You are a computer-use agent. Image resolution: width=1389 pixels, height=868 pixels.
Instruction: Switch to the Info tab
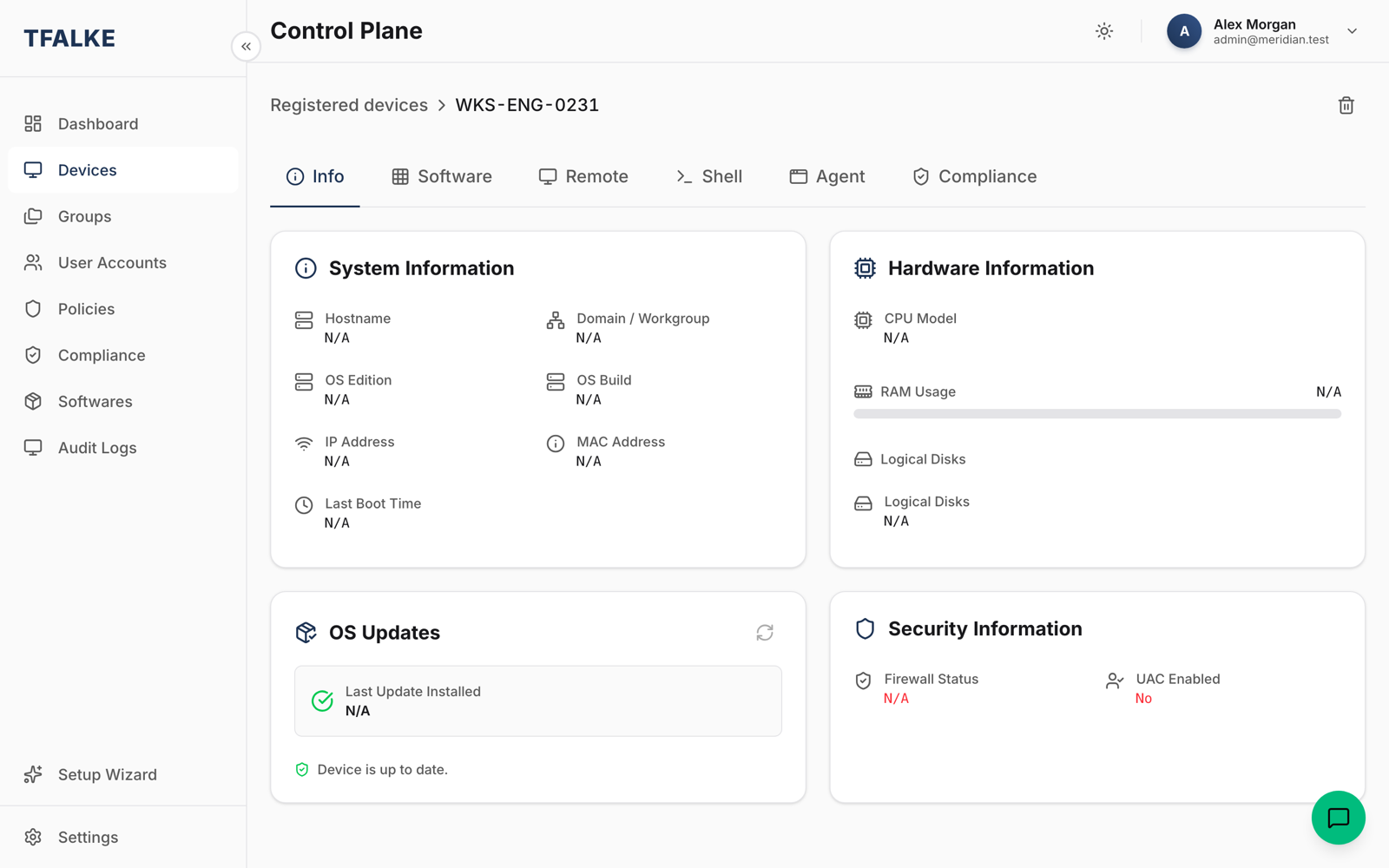coord(315,176)
